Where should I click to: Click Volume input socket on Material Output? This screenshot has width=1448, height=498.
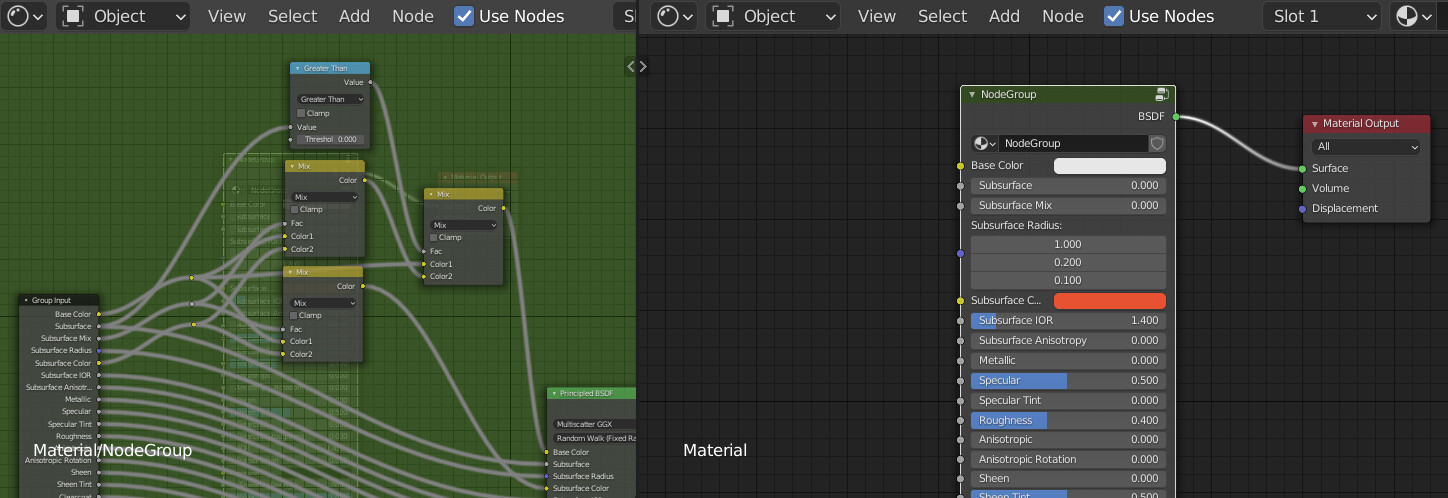click(1302, 188)
